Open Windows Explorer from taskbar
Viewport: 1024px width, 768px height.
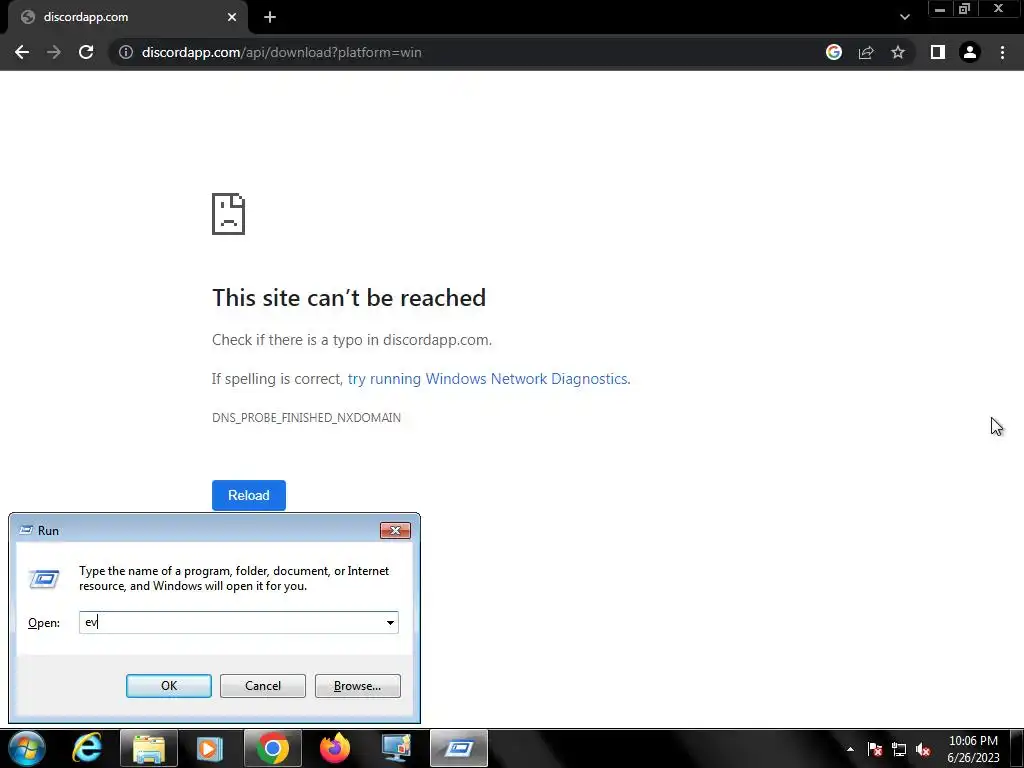pos(149,748)
